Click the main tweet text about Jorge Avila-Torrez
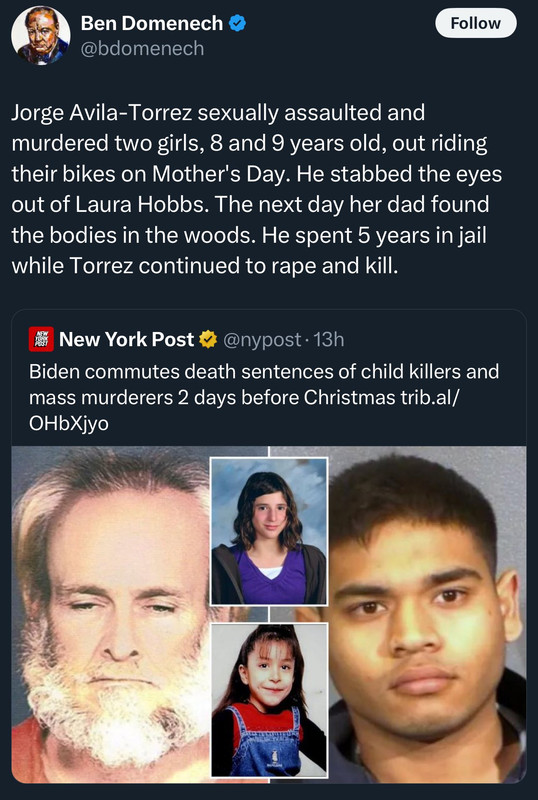 click(257, 189)
